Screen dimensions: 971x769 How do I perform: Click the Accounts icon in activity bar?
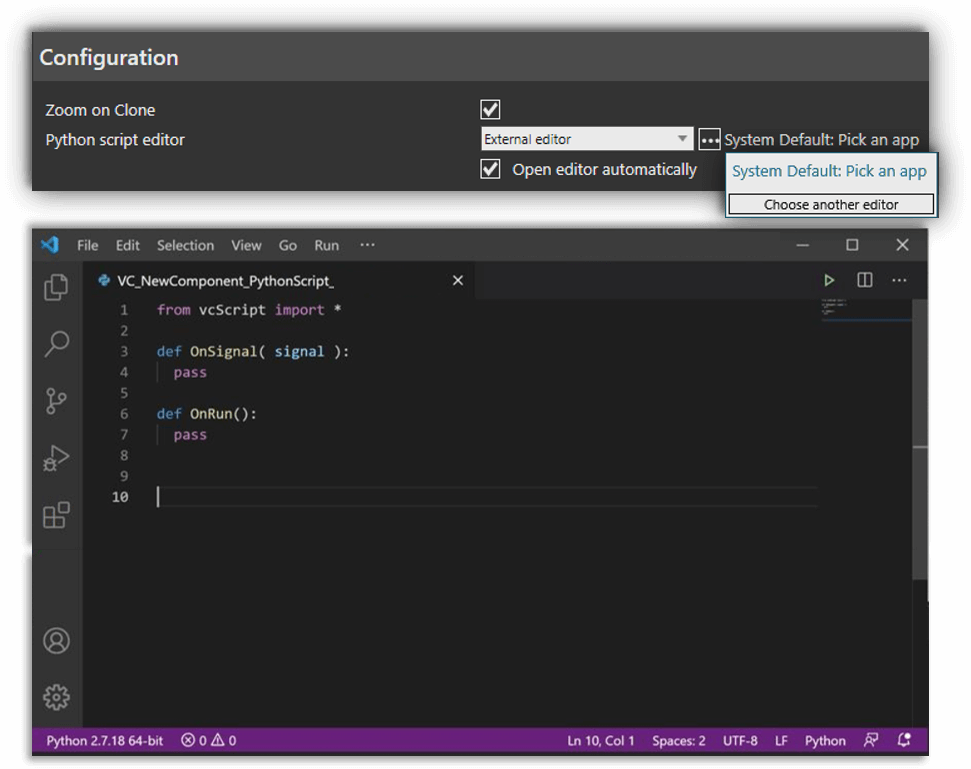tap(57, 641)
